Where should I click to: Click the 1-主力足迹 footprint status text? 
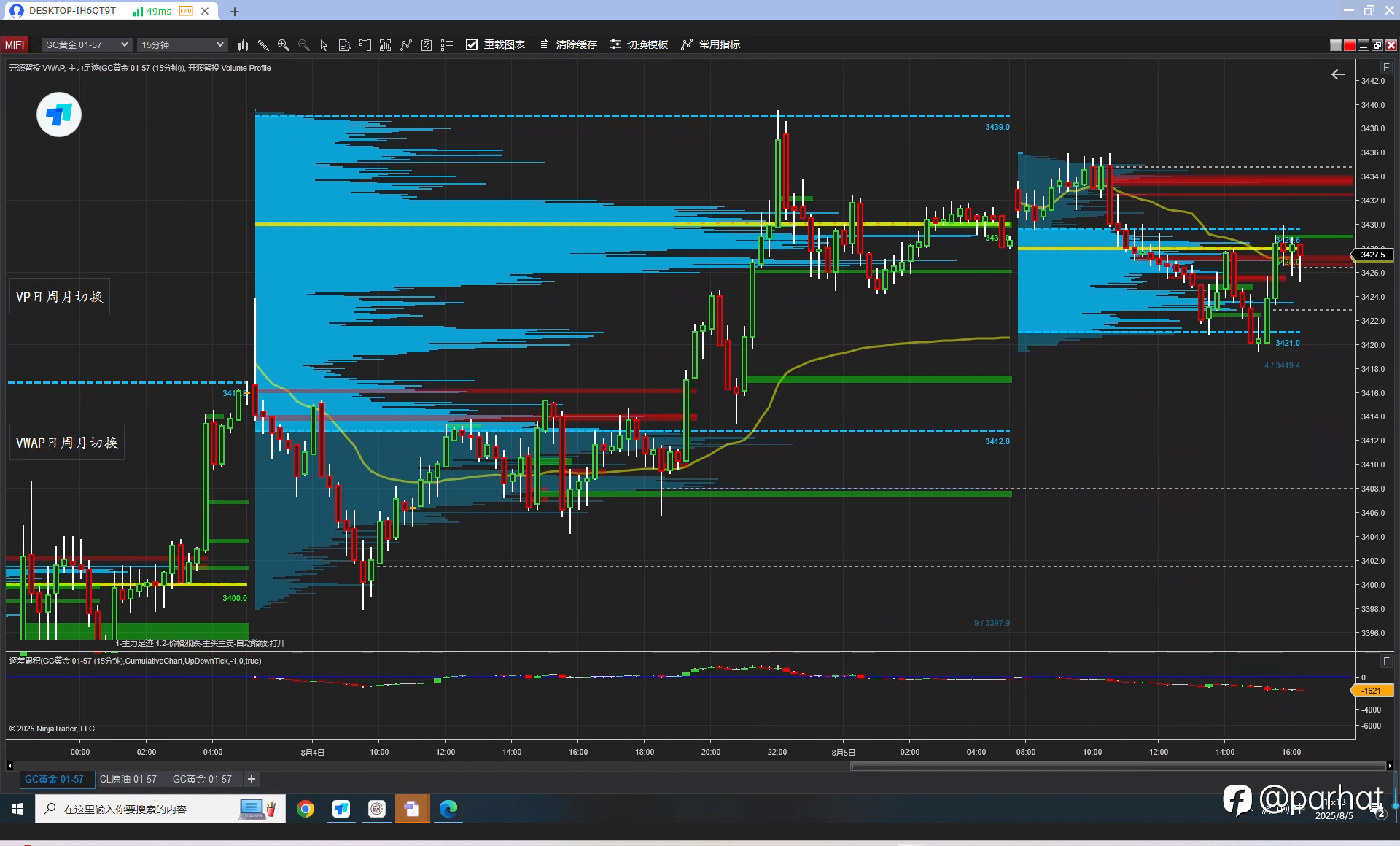(201, 643)
